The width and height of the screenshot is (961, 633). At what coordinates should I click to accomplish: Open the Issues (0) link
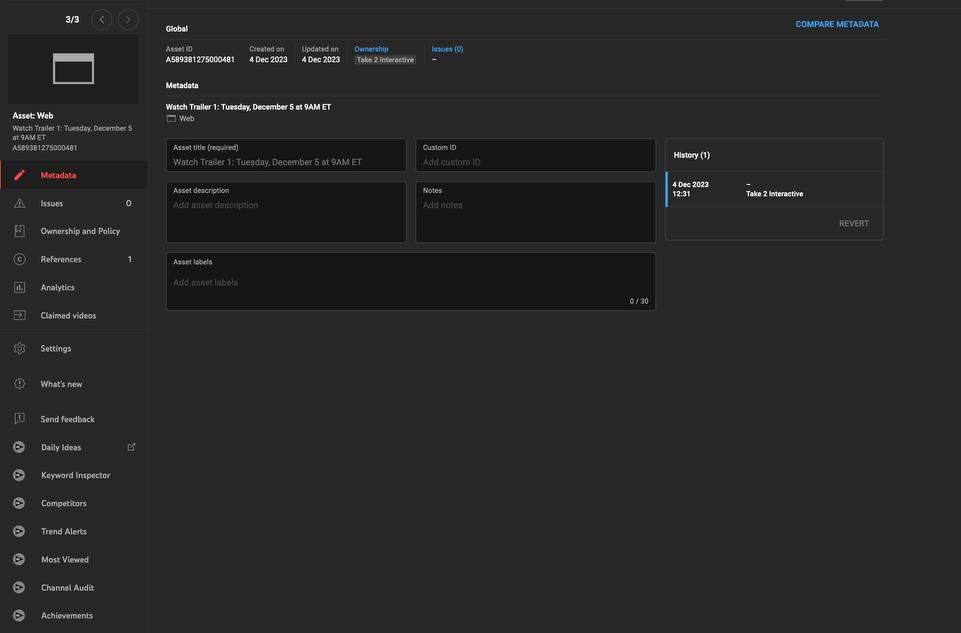point(447,49)
